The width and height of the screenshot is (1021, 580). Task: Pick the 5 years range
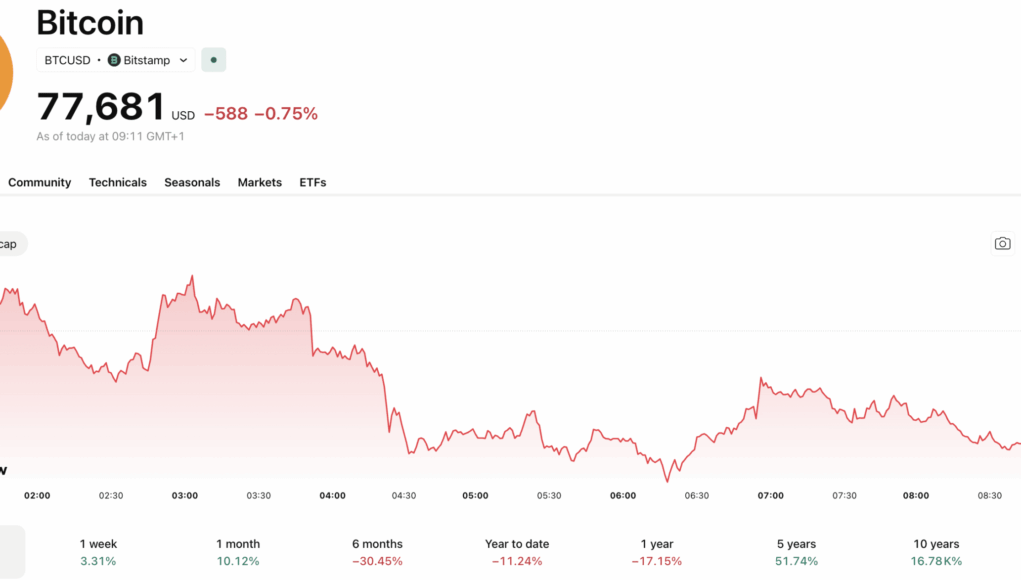coord(796,552)
